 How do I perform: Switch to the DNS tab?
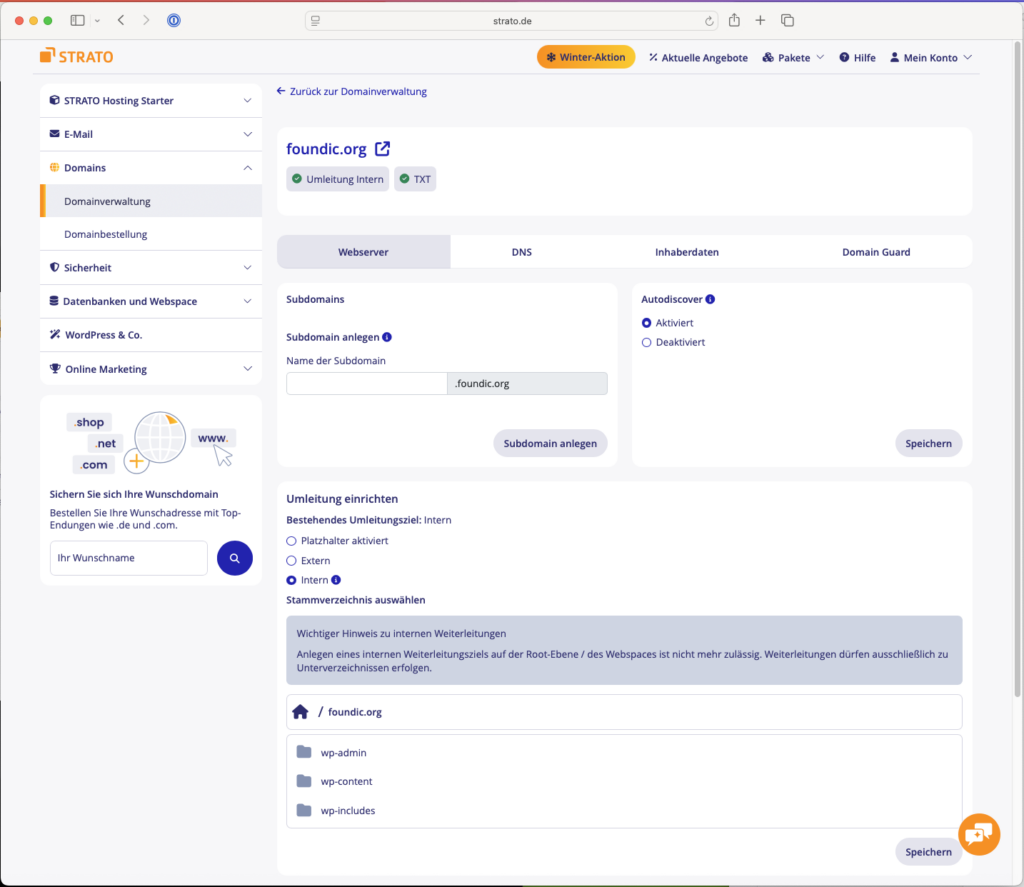pyautogui.click(x=521, y=252)
